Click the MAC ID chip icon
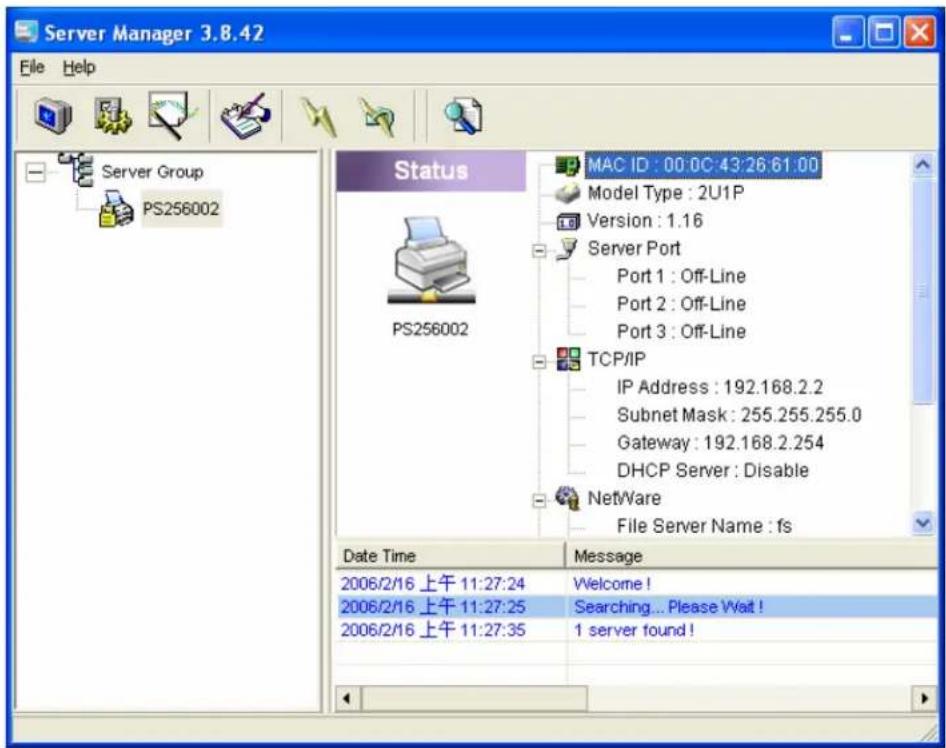The image size is (946, 748). coord(567,165)
